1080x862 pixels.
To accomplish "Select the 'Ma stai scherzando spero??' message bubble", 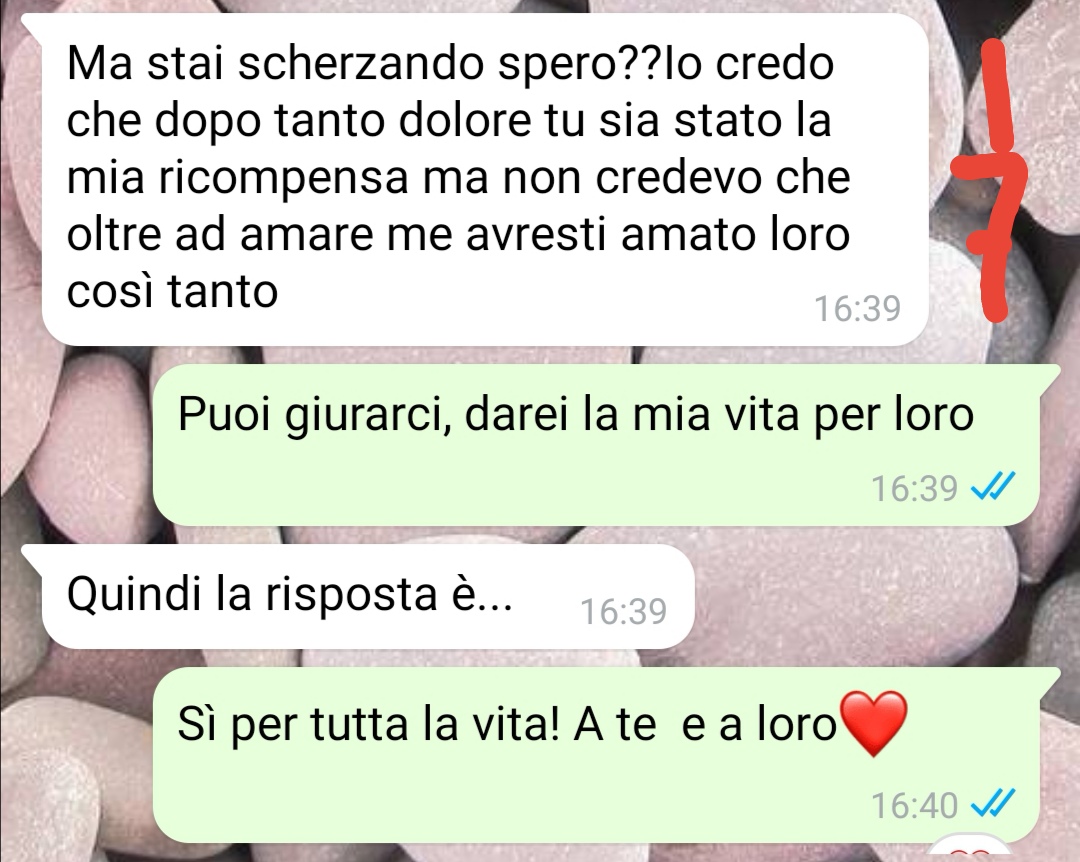I will 485,179.
